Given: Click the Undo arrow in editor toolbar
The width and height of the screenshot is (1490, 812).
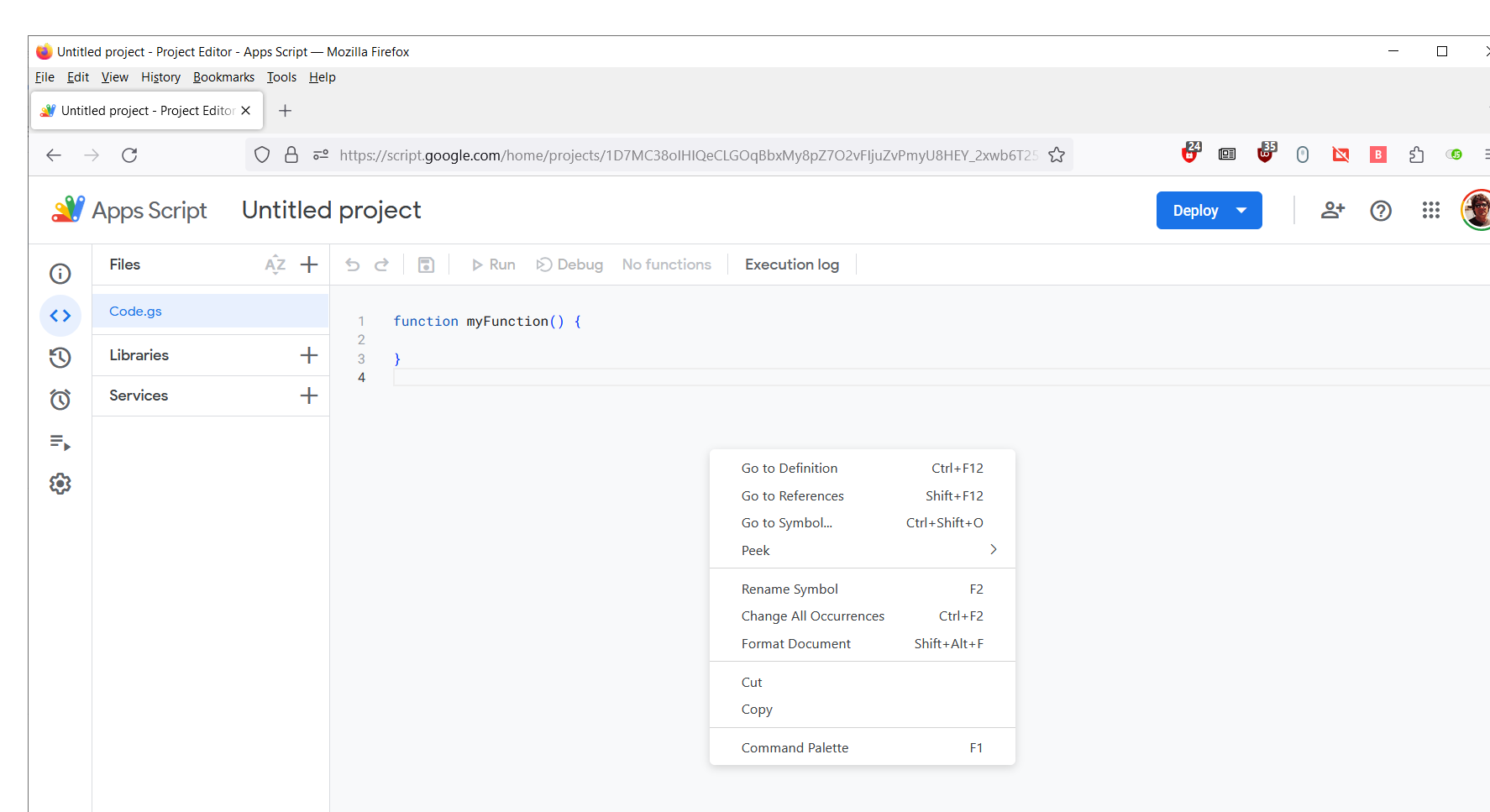Looking at the screenshot, I should [x=353, y=265].
